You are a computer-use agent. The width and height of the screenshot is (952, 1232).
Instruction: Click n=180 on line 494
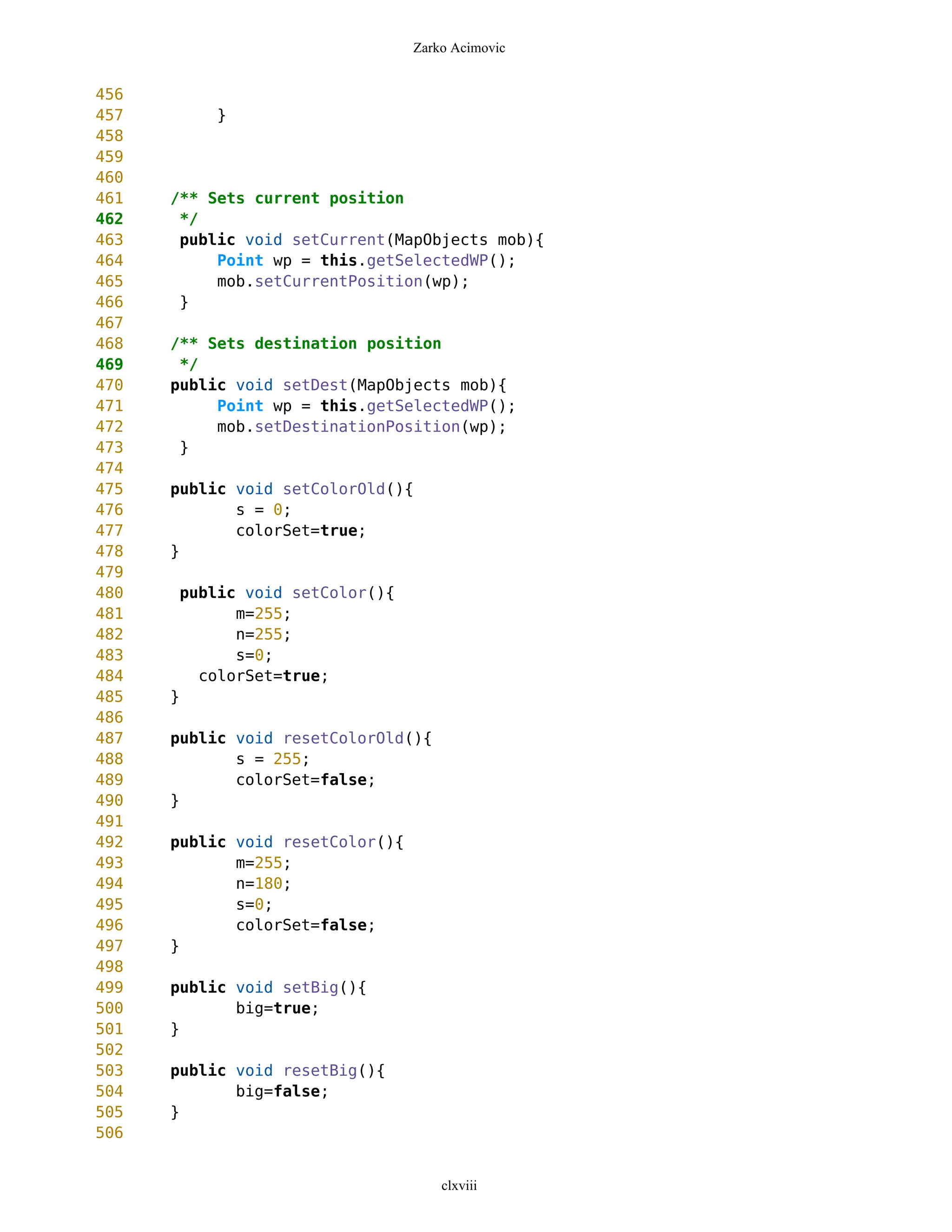tap(264, 884)
